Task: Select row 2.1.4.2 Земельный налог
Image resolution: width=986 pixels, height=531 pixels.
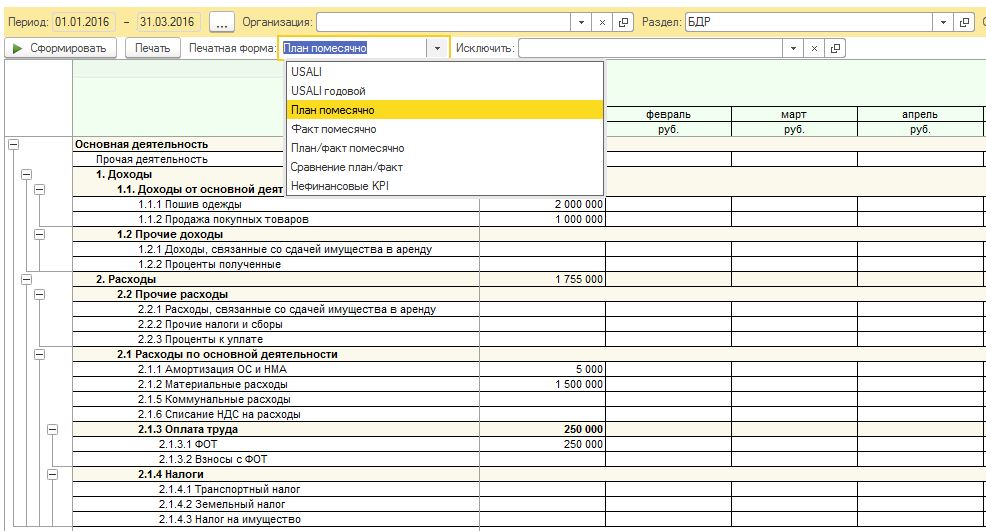Action: [276, 505]
